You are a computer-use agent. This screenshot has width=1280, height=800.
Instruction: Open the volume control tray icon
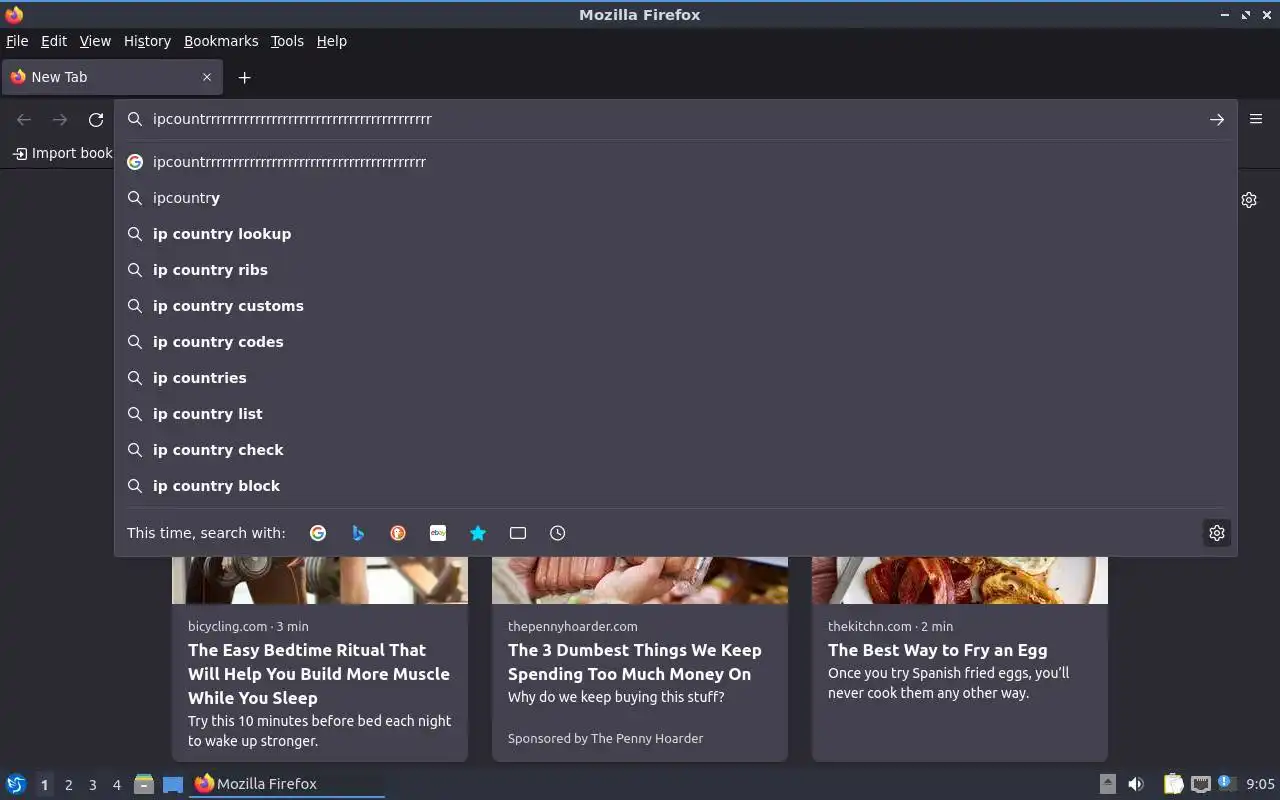tap(1136, 784)
